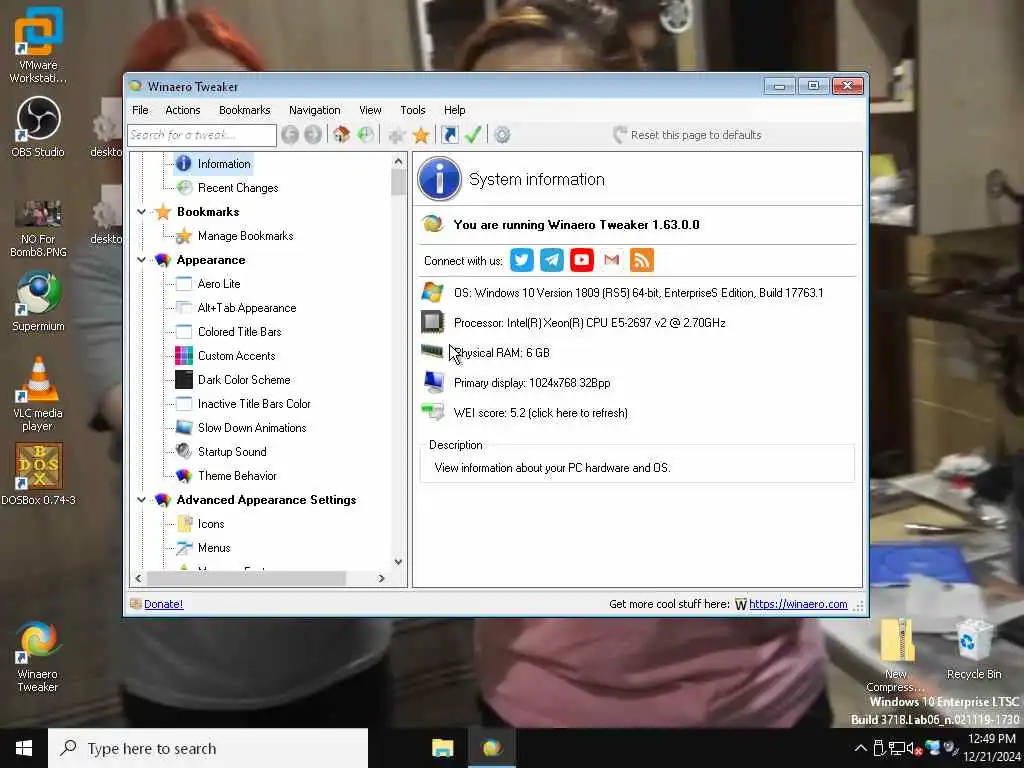The image size is (1024, 768).
Task: Click tree vertical scrollbar down arrow
Action: point(398,562)
